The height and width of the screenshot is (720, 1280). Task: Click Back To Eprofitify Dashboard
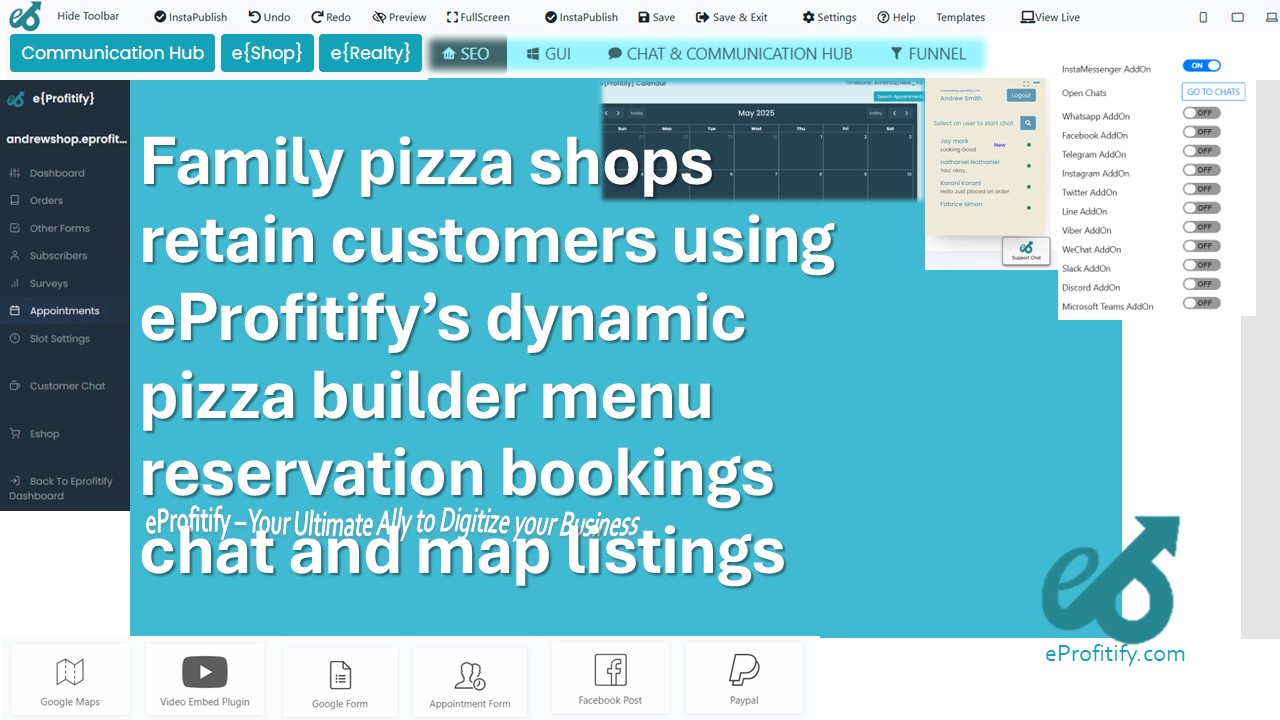click(x=62, y=488)
